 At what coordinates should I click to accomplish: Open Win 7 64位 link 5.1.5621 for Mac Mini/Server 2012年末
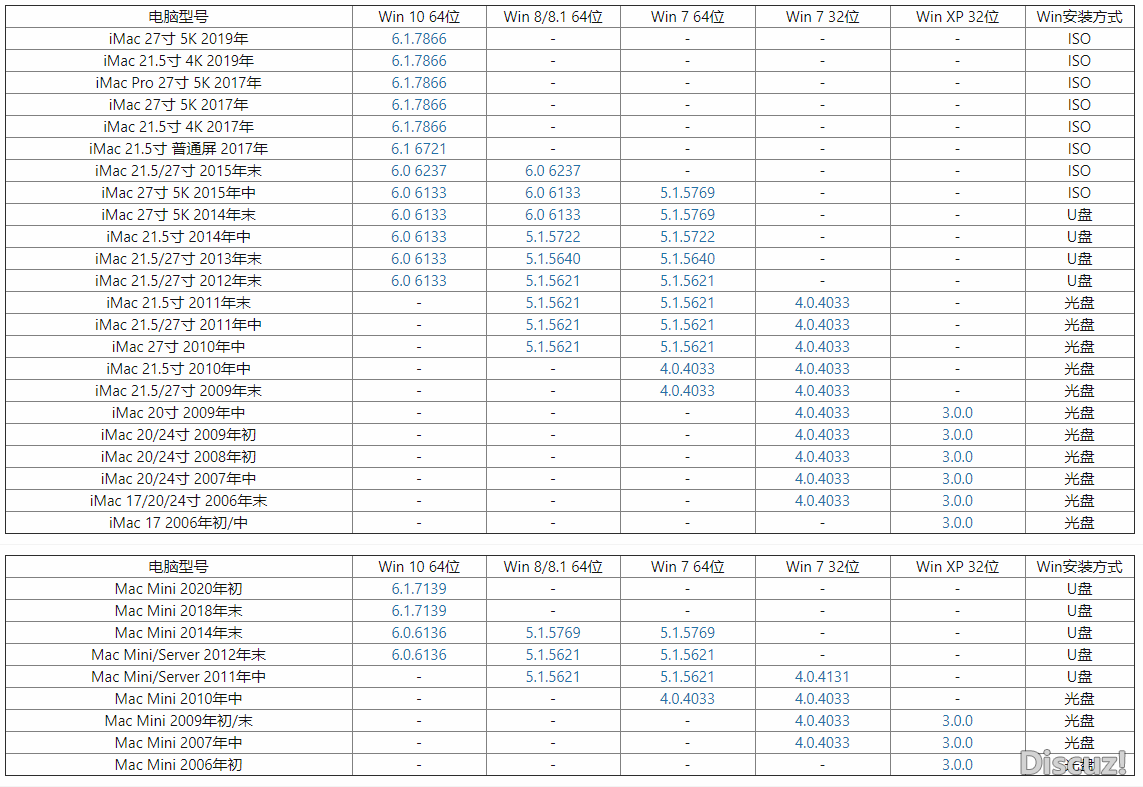[x=687, y=654]
